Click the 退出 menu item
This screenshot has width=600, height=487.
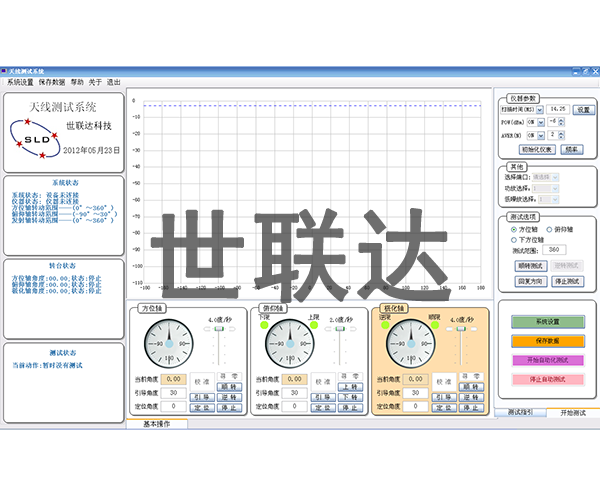tap(114, 82)
